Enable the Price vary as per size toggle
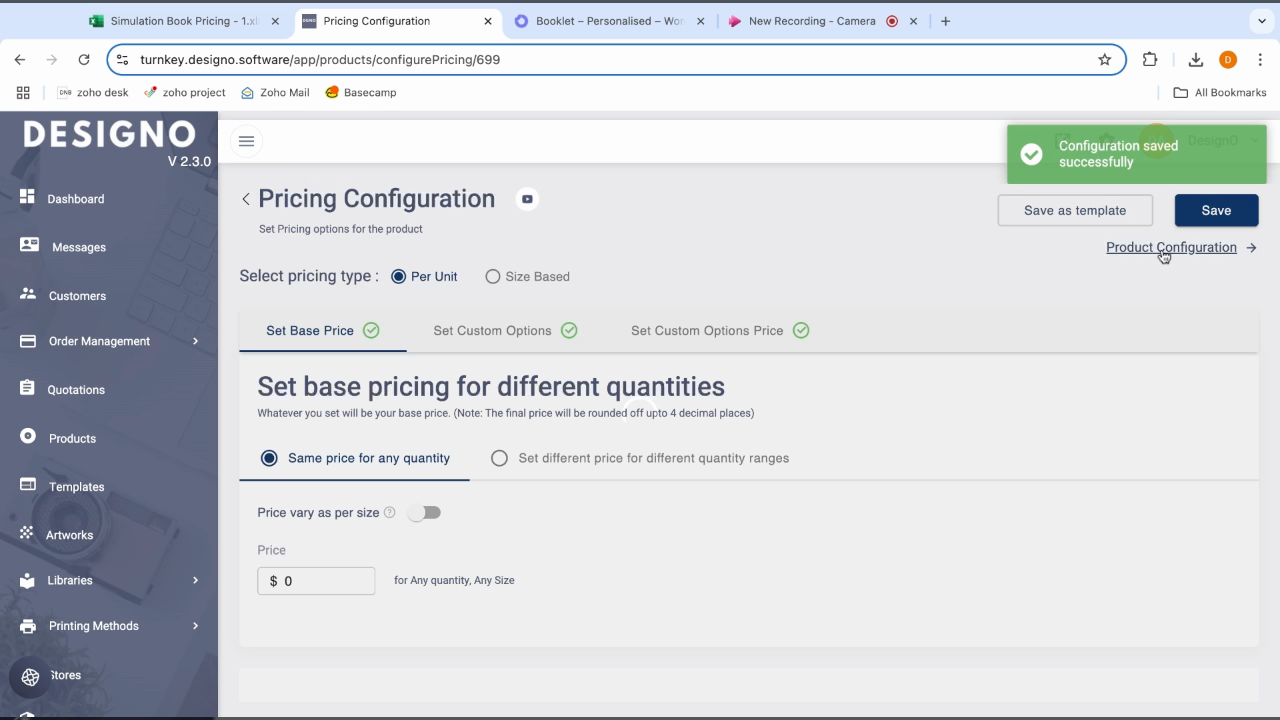The height and width of the screenshot is (720, 1280). click(x=424, y=513)
